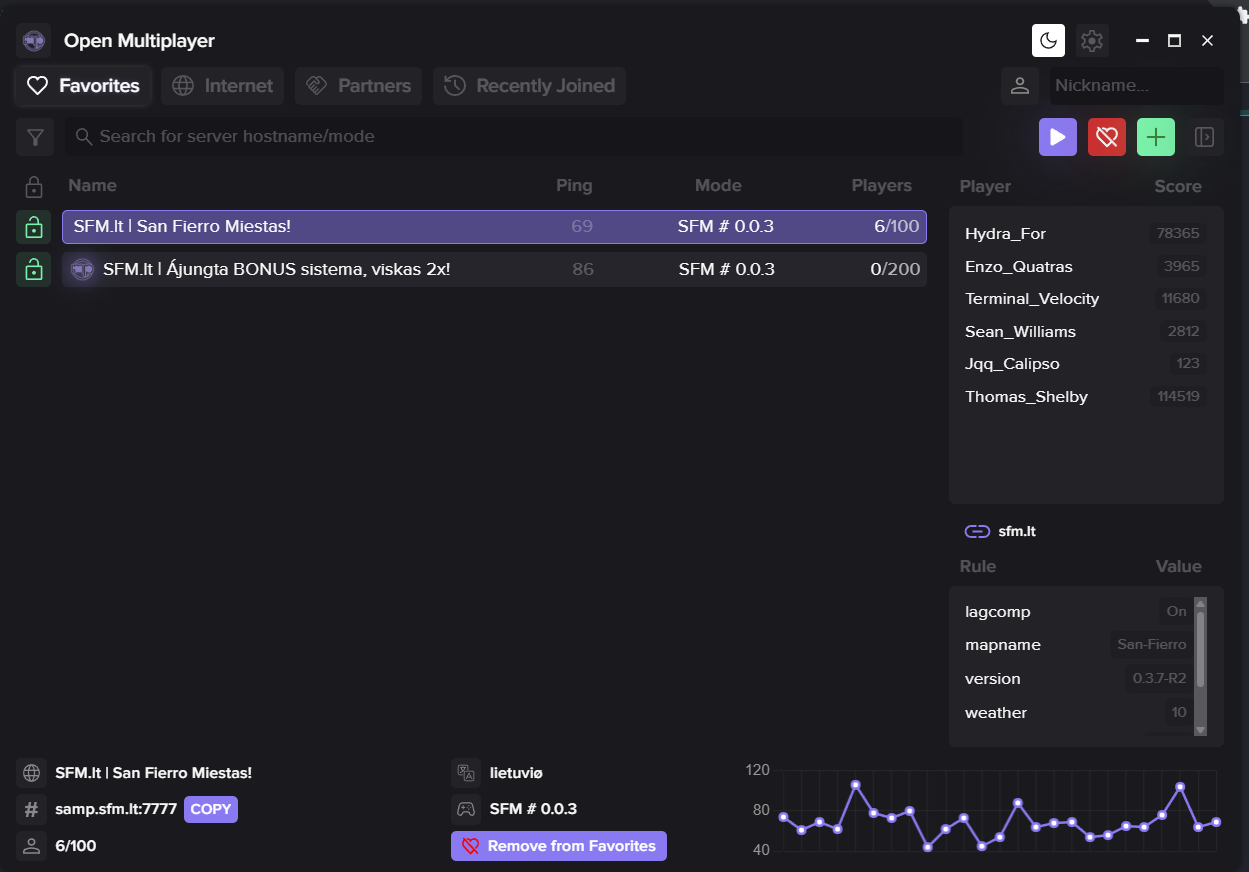
Task: Open the sfm.lt website link
Action: [1017, 531]
